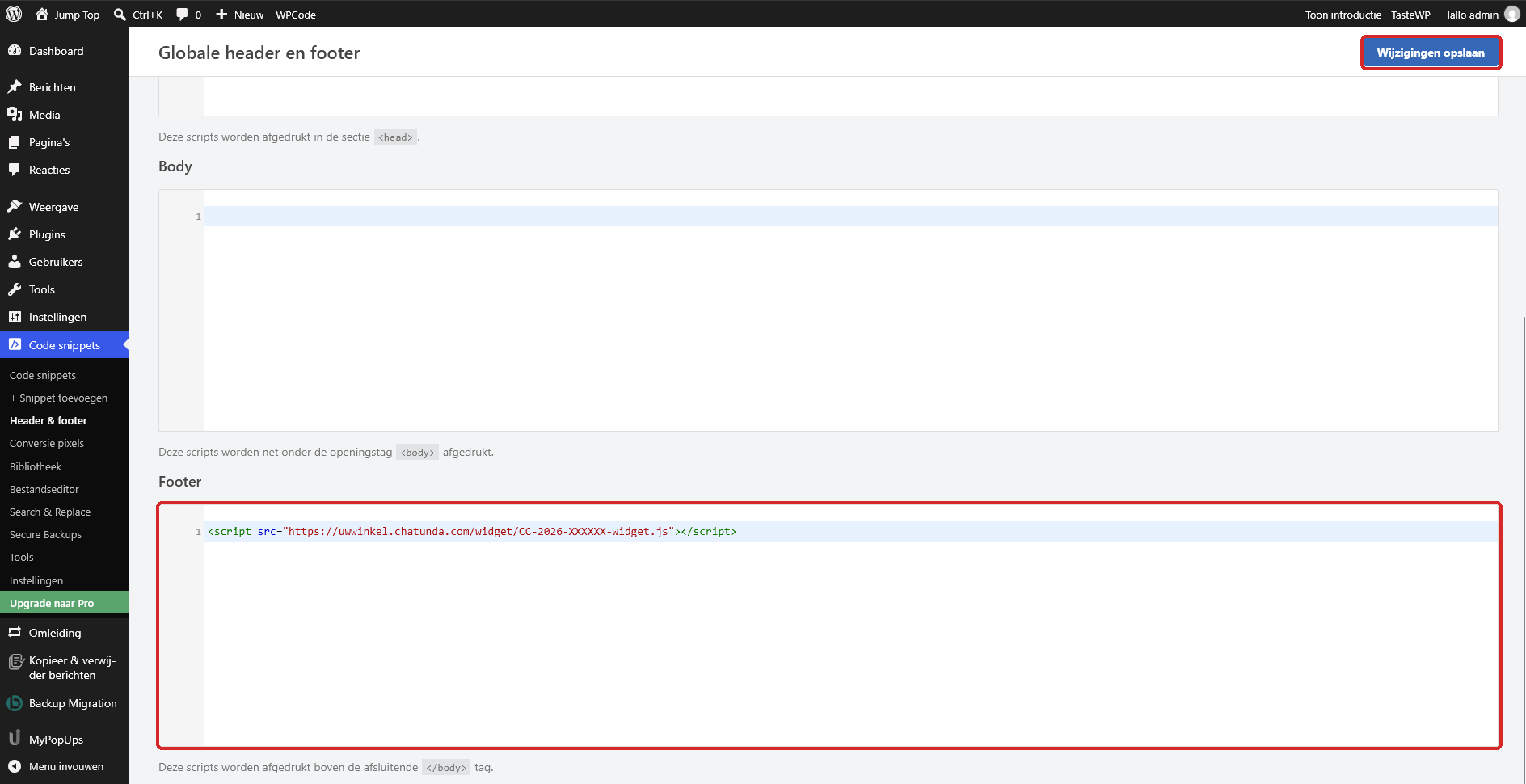The image size is (1526, 784).
Task: Open the Jump Top home icon
Action: coord(42,14)
